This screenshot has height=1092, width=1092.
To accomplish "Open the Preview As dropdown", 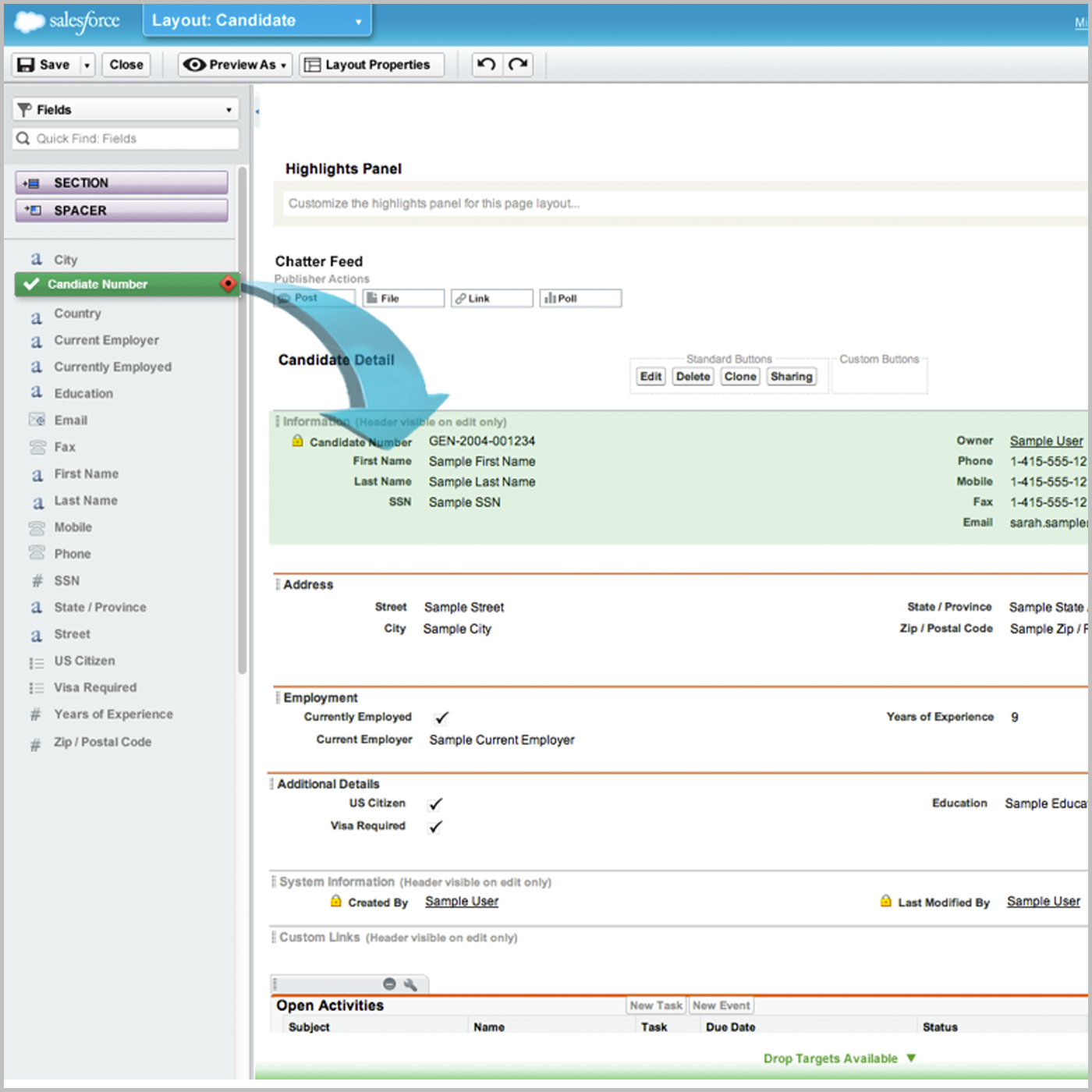I will click(236, 65).
